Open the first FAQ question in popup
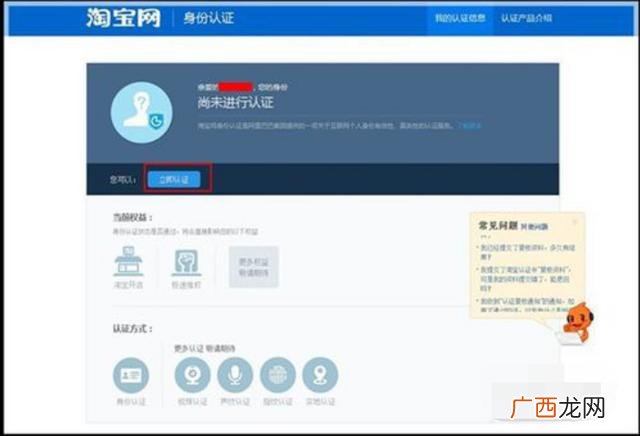 click(527, 252)
